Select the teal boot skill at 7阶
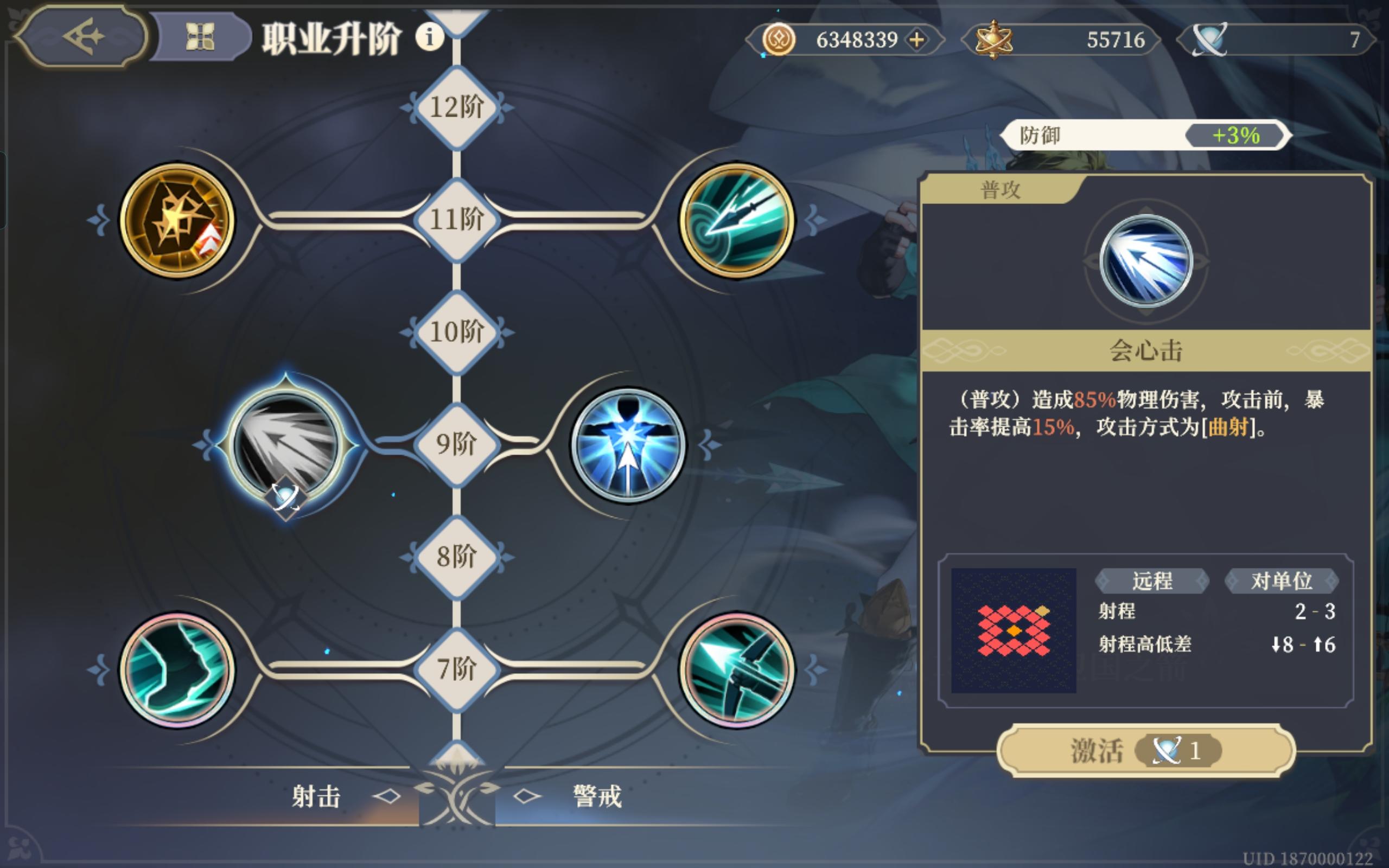This screenshot has height=868, width=1389. [177, 670]
